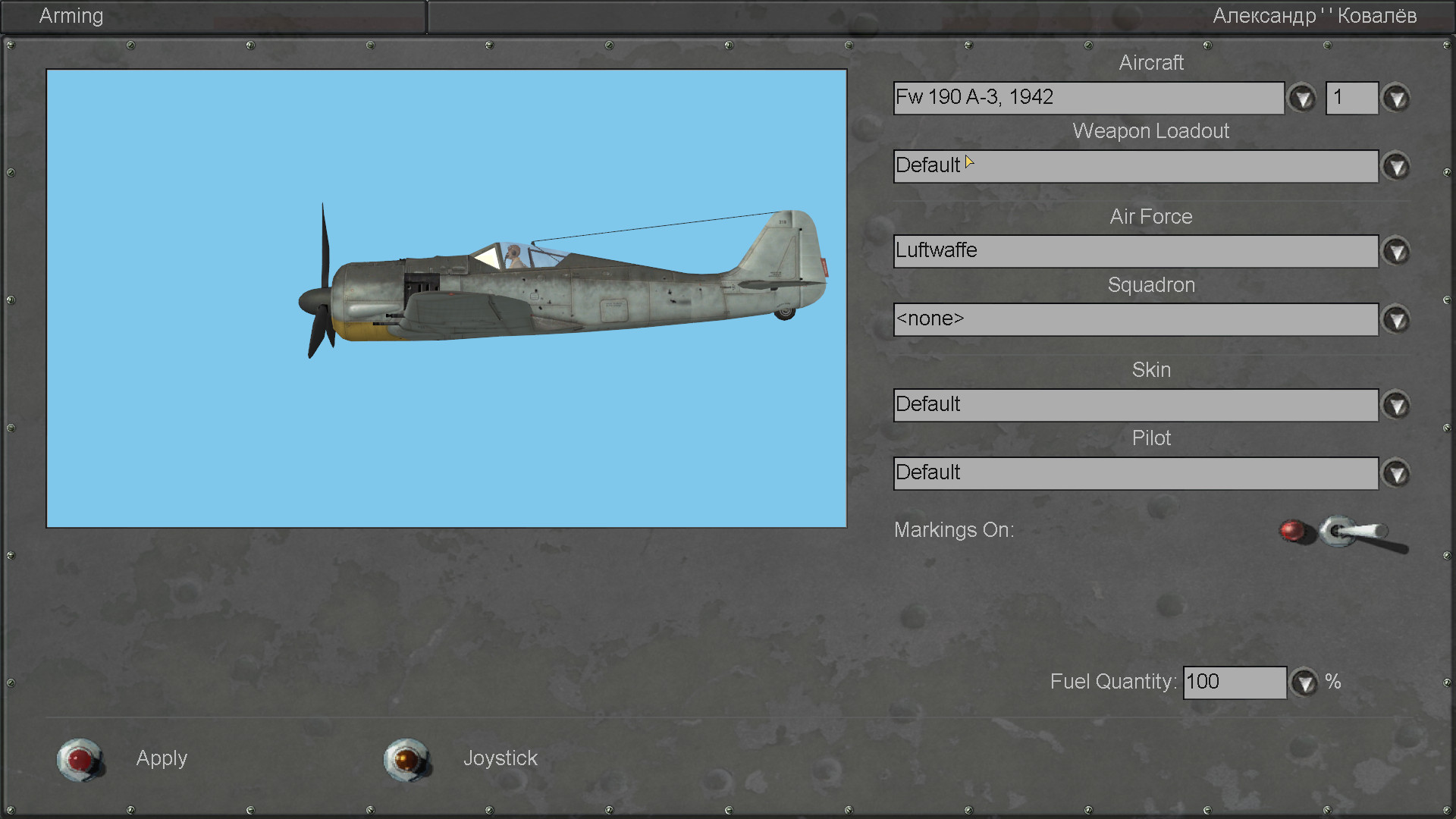The width and height of the screenshot is (1456, 819).
Task: Click the Luftwaffe air force field
Action: point(1135,252)
